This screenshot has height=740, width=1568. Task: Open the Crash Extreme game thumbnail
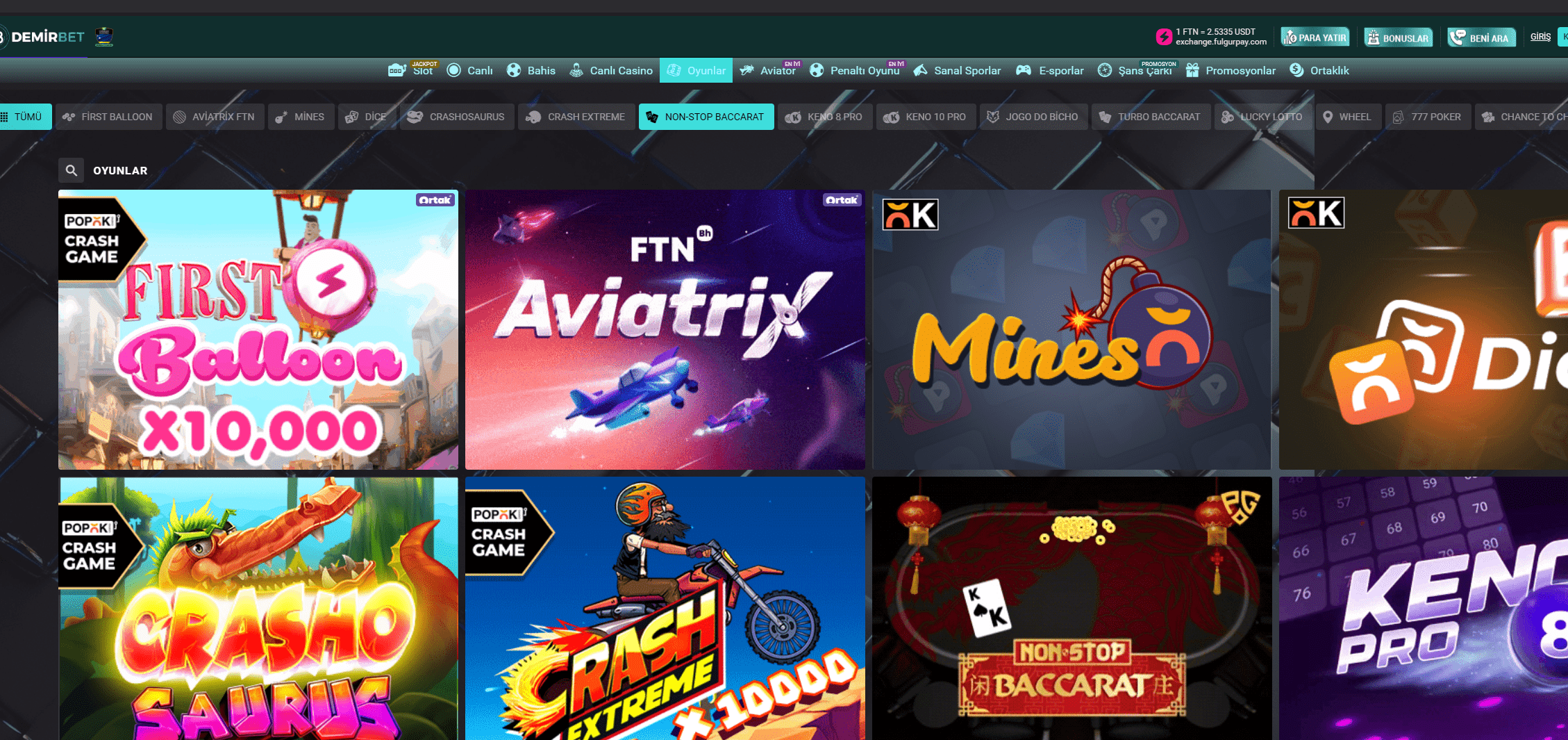click(665, 608)
